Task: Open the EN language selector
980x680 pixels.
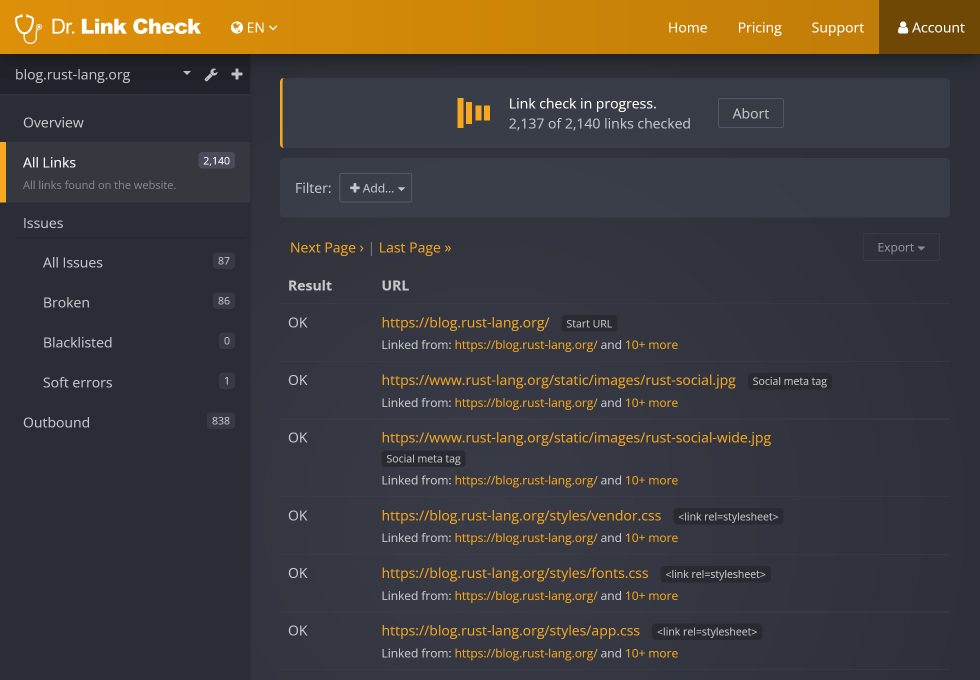Action: point(254,28)
